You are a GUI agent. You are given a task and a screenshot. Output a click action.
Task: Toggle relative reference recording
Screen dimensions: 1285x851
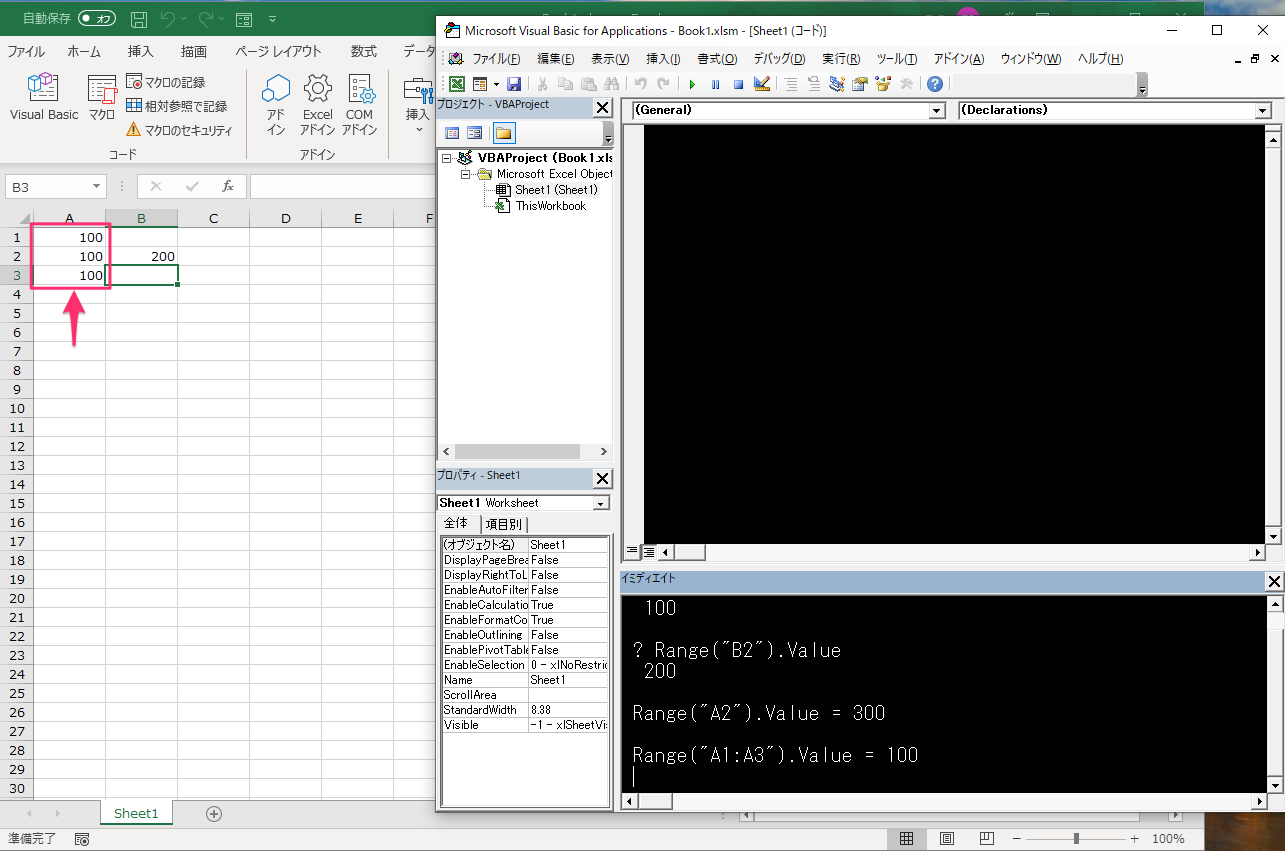click(177, 106)
